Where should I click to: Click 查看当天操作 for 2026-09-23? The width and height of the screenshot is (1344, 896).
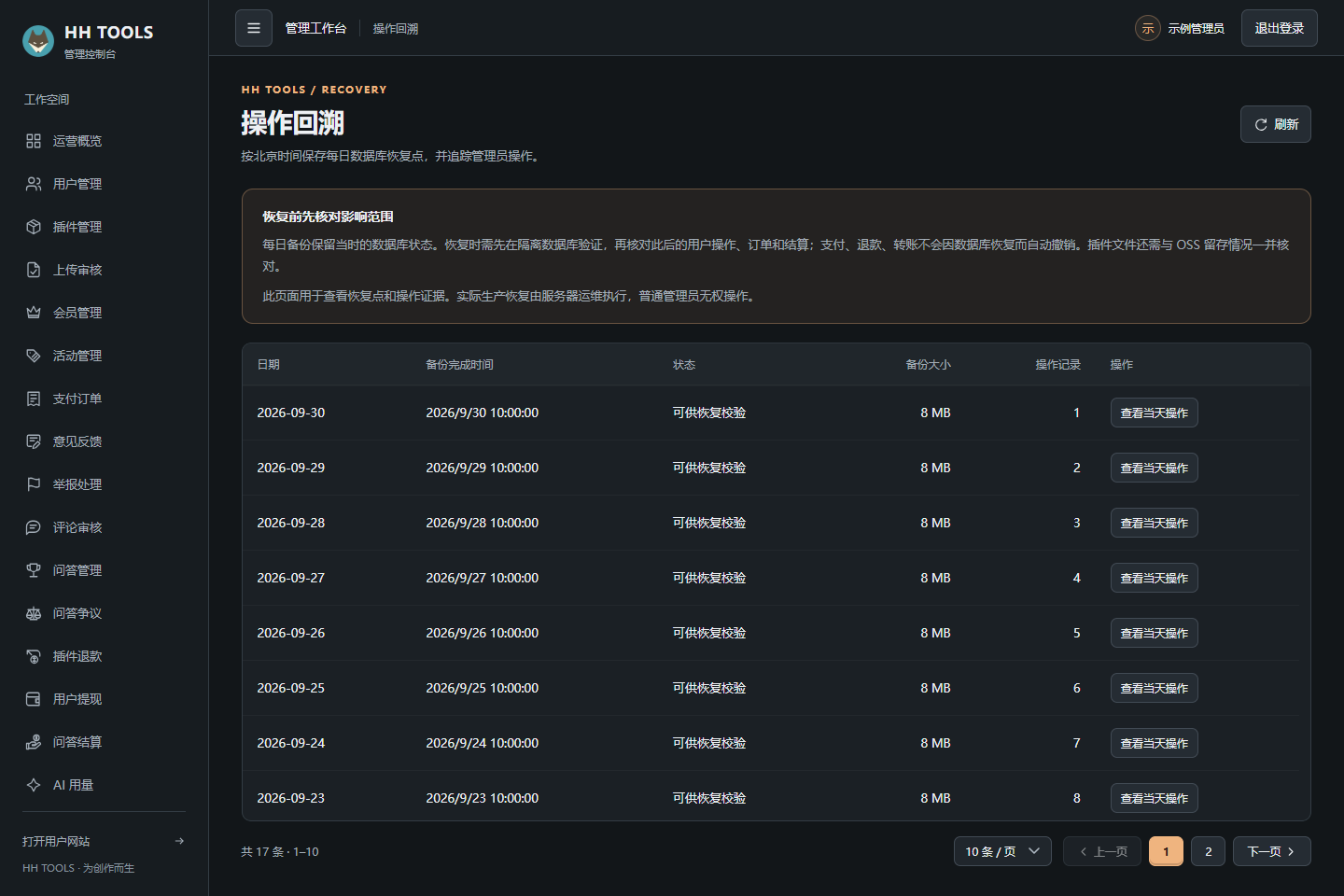pos(1155,798)
